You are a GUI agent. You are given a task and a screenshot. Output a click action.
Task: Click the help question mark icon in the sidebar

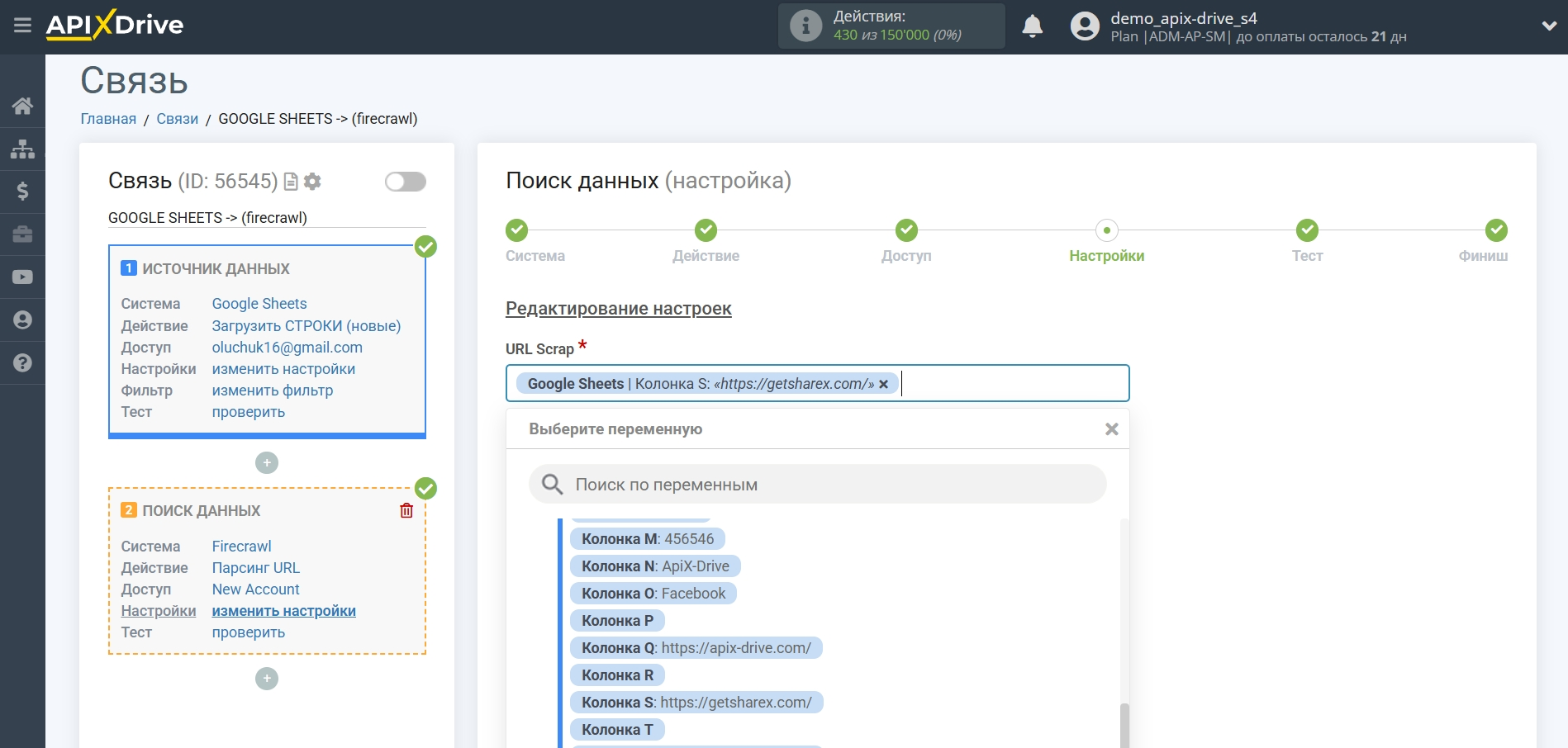pos(22,363)
